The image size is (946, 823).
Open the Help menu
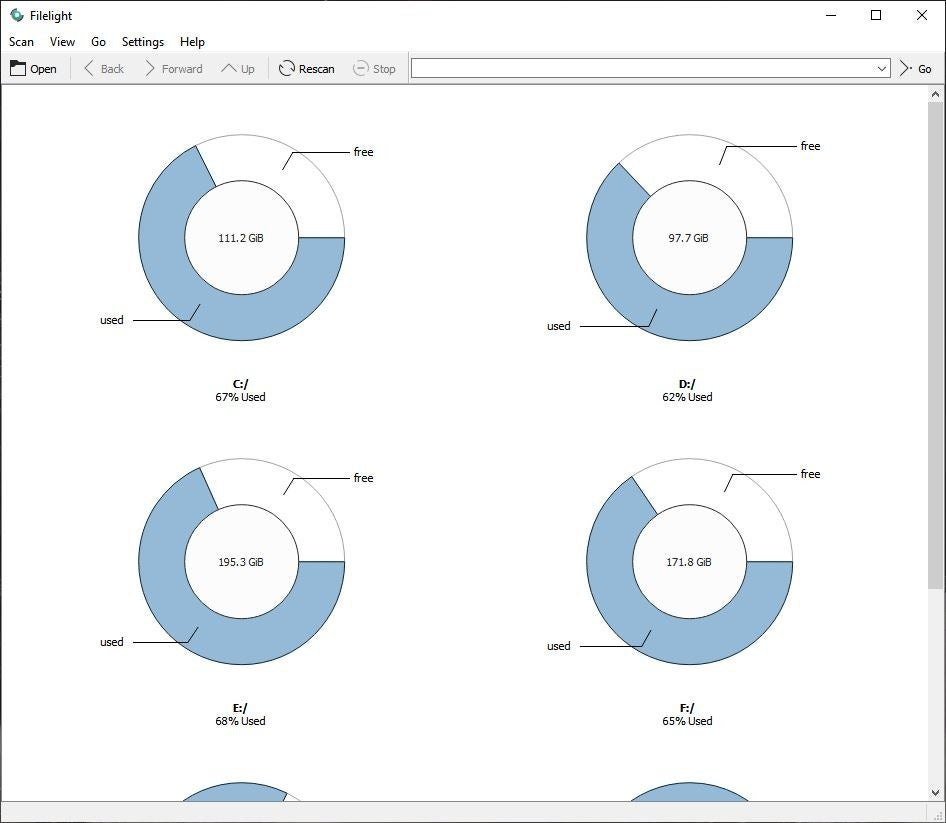192,42
